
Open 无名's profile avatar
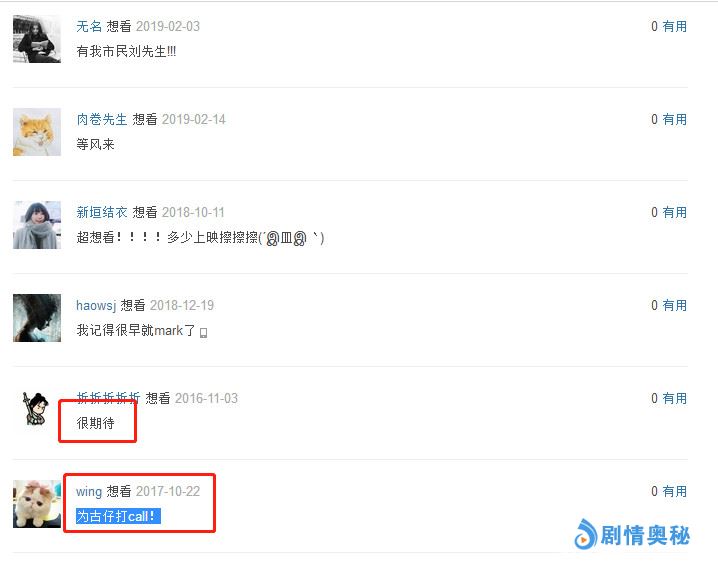coord(37,39)
